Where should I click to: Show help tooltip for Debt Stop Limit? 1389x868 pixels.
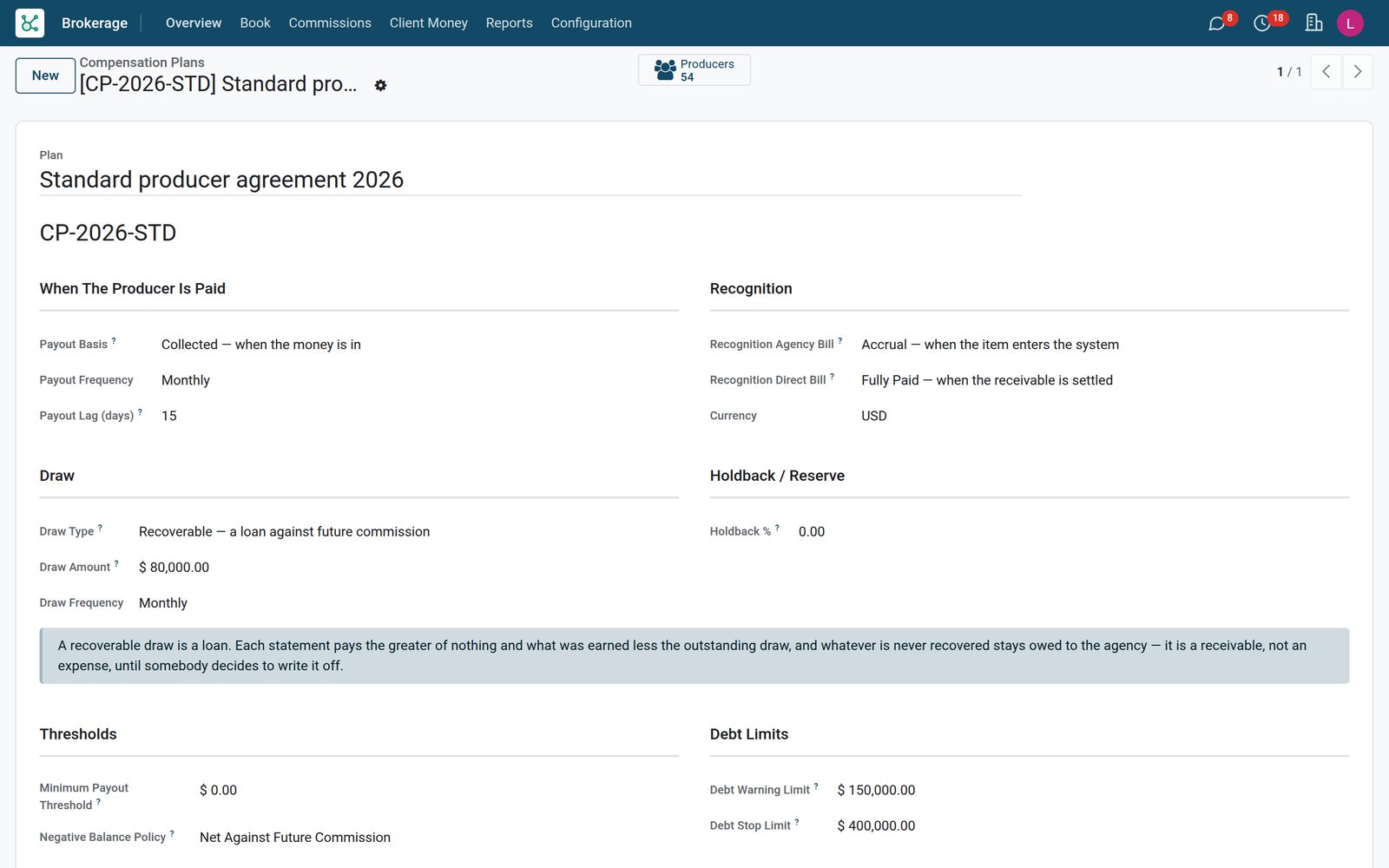pyautogui.click(x=797, y=822)
